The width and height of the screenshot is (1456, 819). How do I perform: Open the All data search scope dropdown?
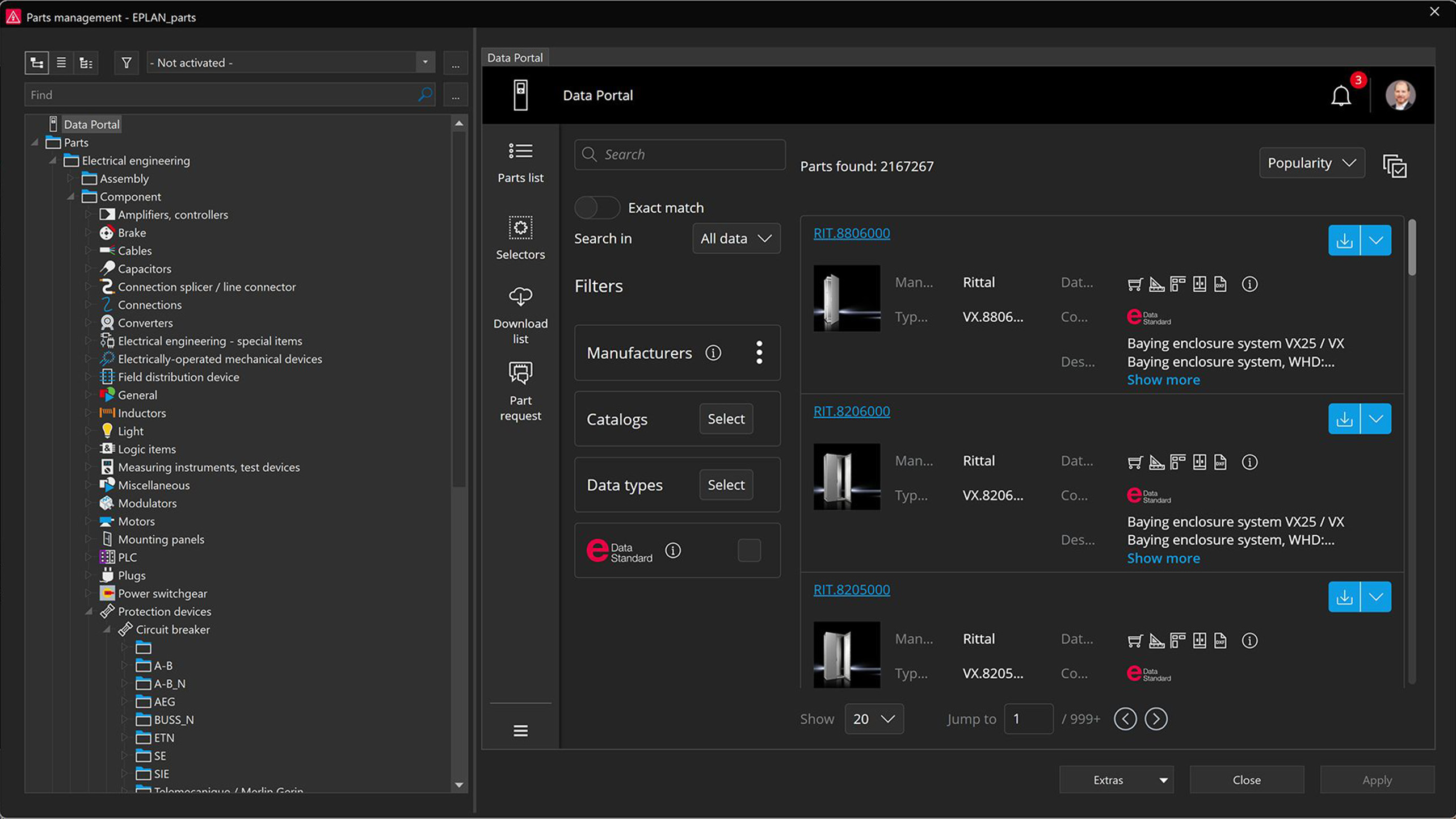tap(735, 238)
